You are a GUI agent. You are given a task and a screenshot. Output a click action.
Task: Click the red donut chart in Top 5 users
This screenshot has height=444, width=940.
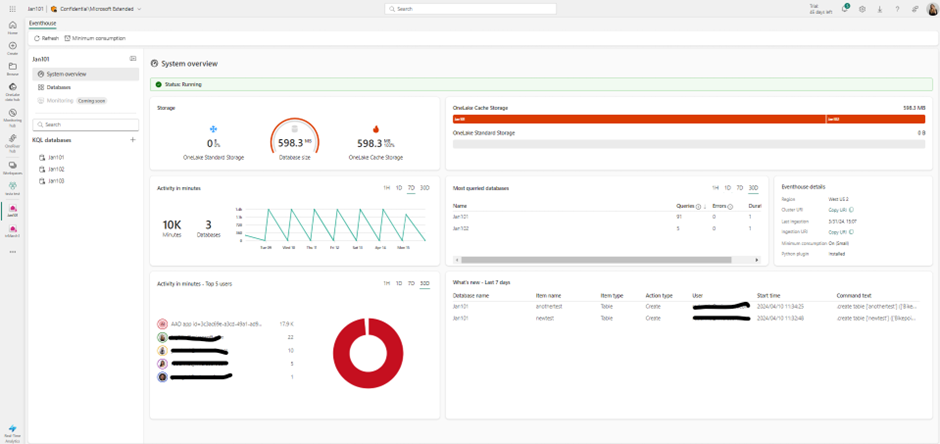point(367,353)
